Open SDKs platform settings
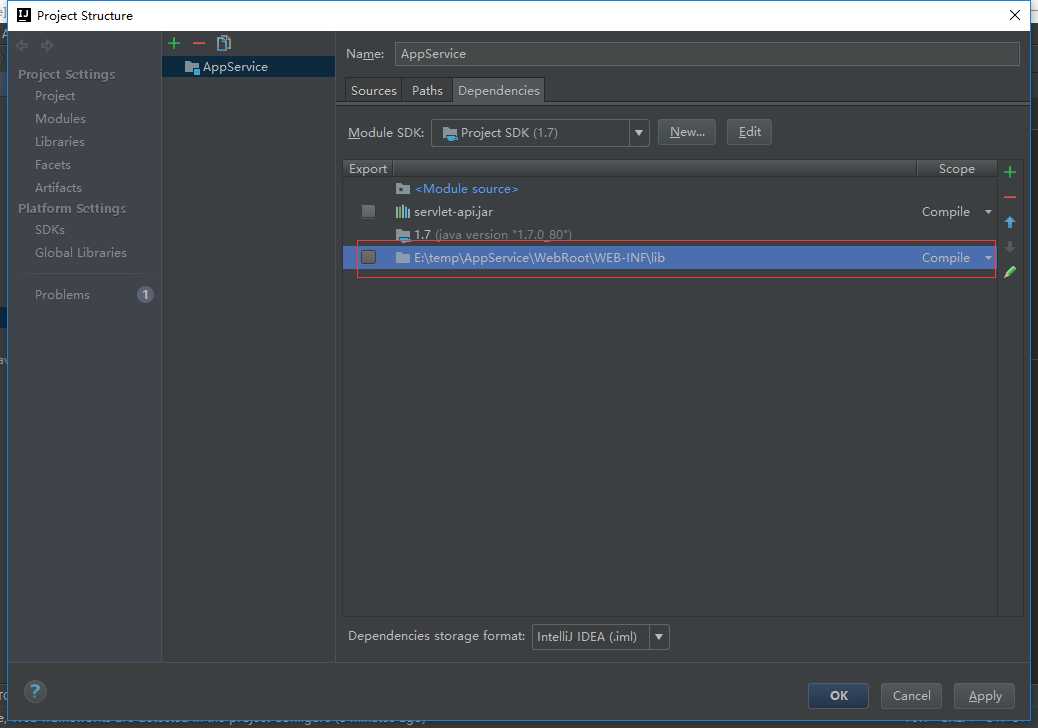The height and width of the screenshot is (728, 1038). pyautogui.click(x=50, y=230)
